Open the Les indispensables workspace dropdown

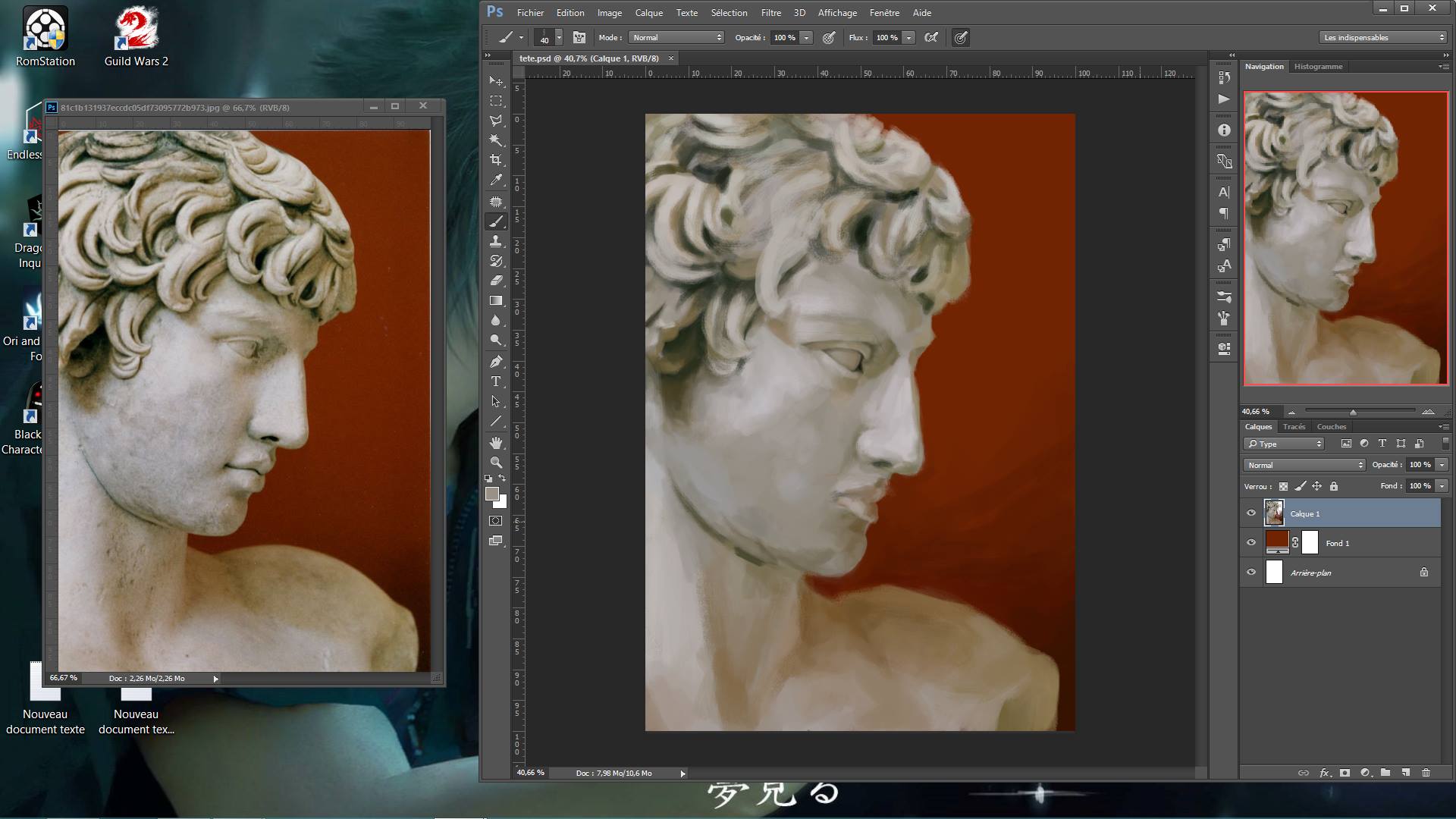tap(1383, 37)
